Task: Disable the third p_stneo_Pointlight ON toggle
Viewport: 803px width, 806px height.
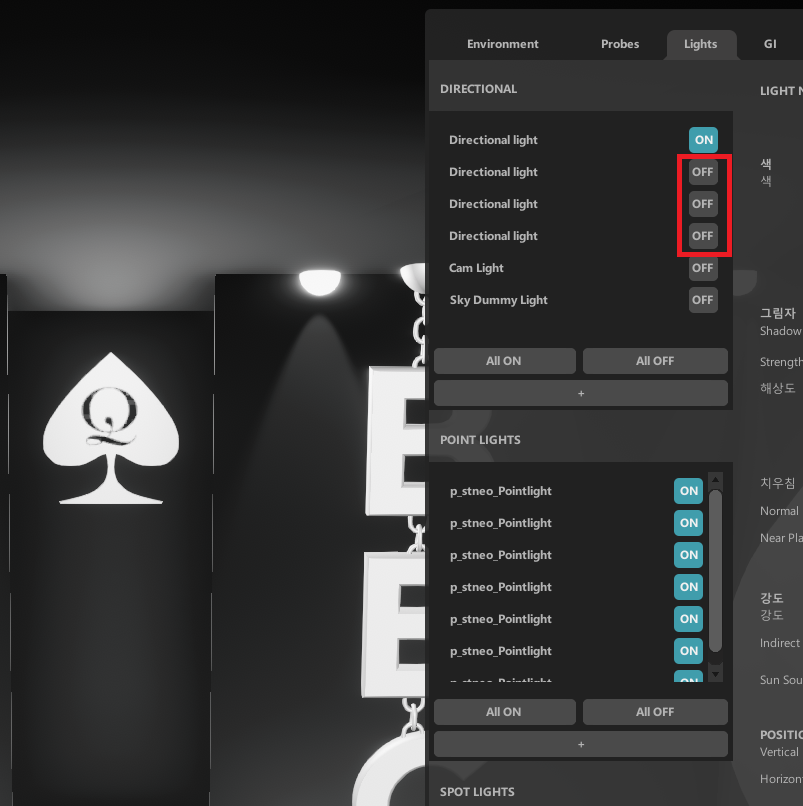Action: (688, 555)
